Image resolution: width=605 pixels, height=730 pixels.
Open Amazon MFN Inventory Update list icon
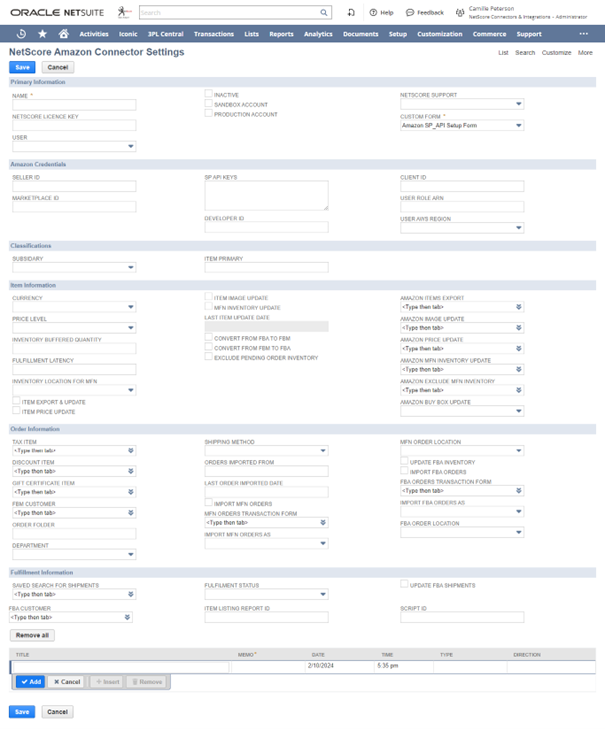518,369
